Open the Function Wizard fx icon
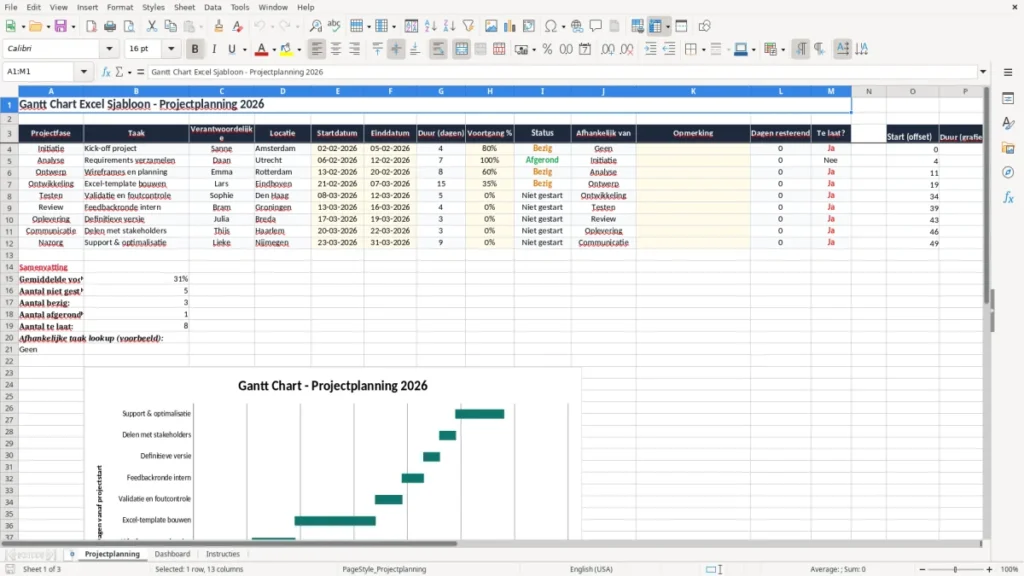The width and height of the screenshot is (1024, 576). coord(106,72)
